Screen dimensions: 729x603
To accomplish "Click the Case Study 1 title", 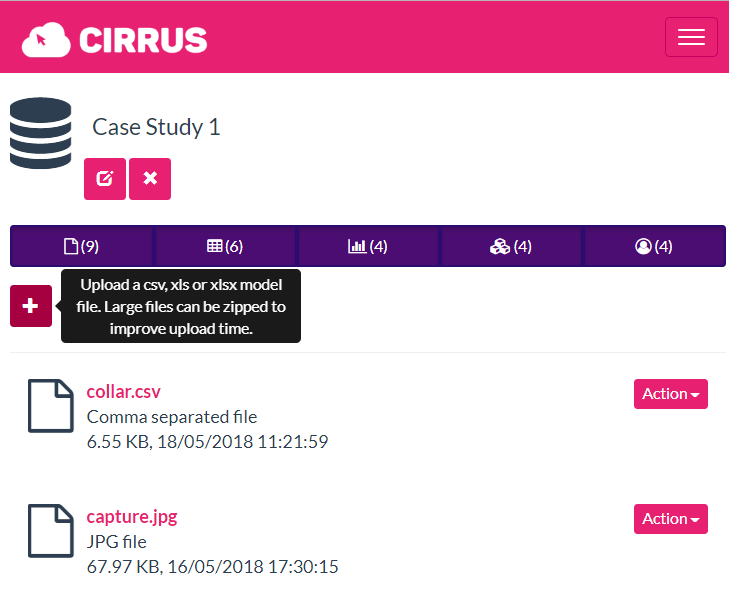I will [156, 127].
